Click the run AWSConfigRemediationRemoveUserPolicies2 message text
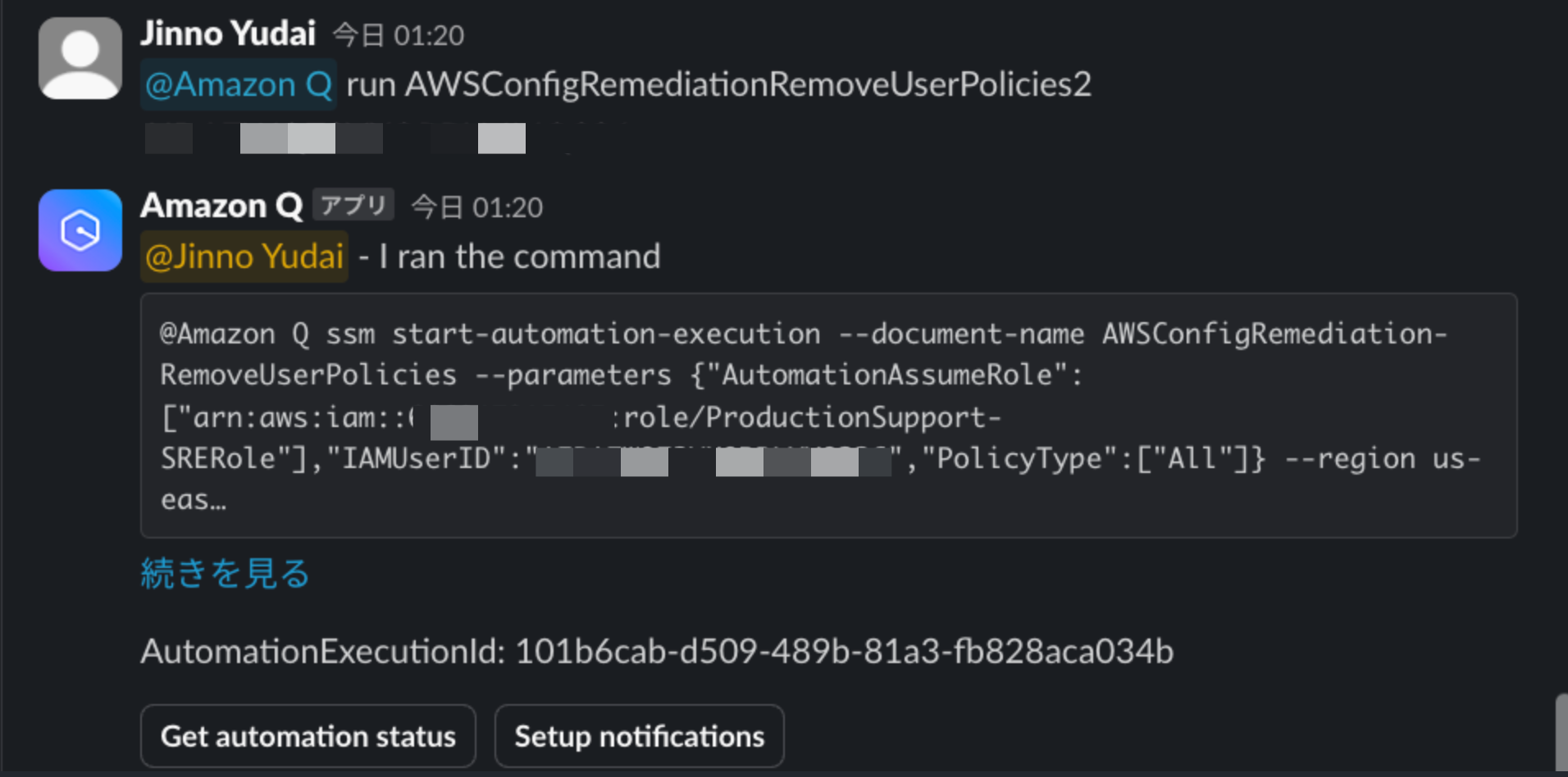The height and width of the screenshot is (777, 1568). [718, 84]
